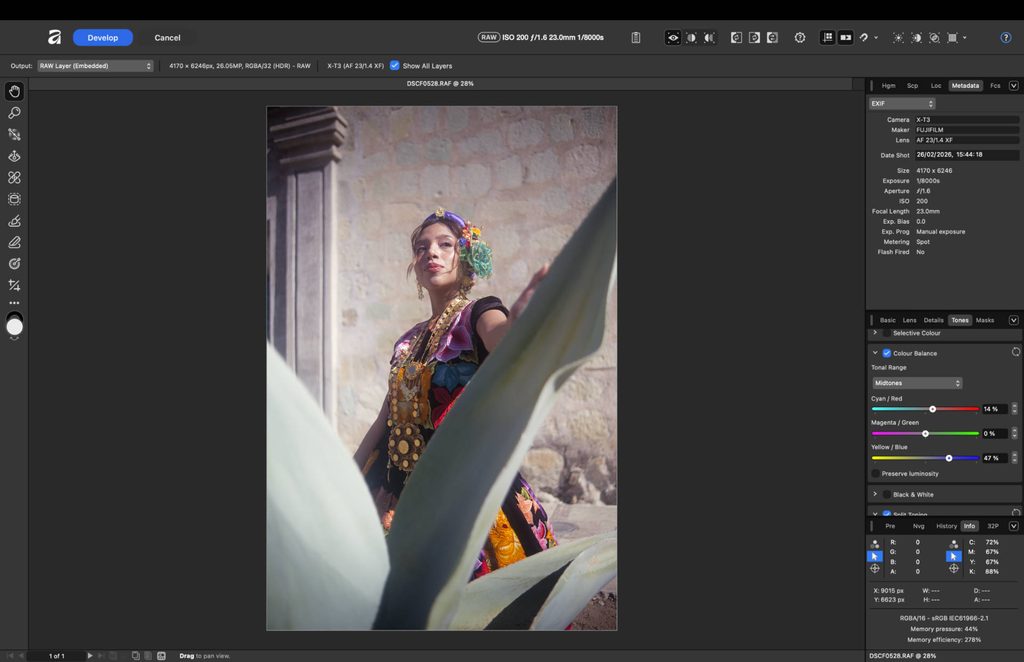Viewport: 1024px width, 662px height.
Task: Switch to split view compare mode
Action: coord(691,37)
